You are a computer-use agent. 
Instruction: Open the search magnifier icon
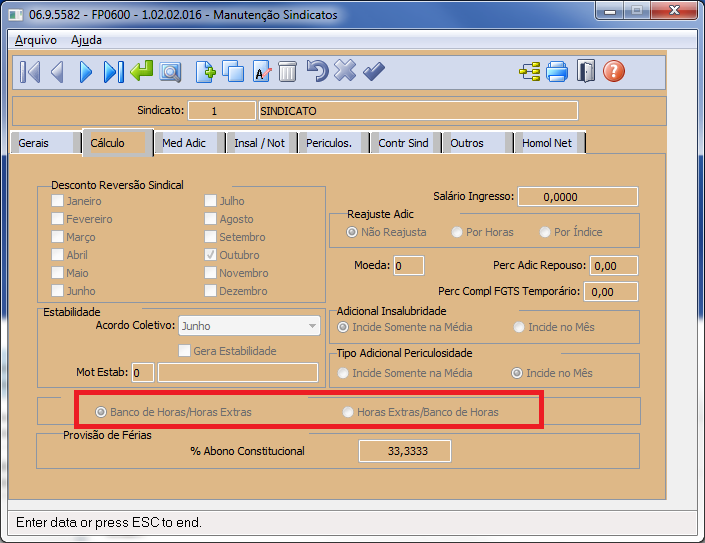pyautogui.click(x=170, y=72)
